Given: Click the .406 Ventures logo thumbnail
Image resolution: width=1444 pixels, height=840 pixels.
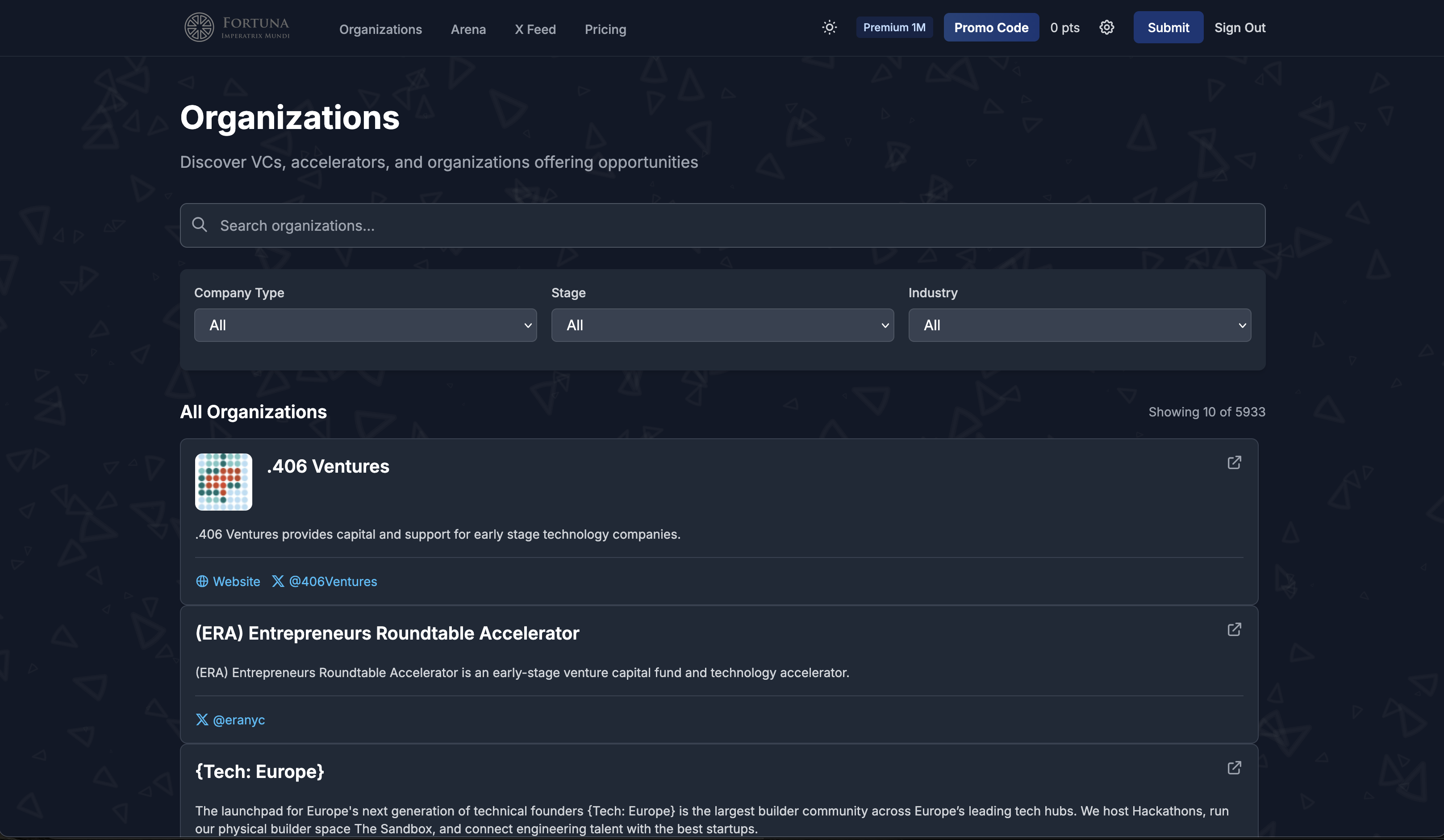Looking at the screenshot, I should [223, 482].
